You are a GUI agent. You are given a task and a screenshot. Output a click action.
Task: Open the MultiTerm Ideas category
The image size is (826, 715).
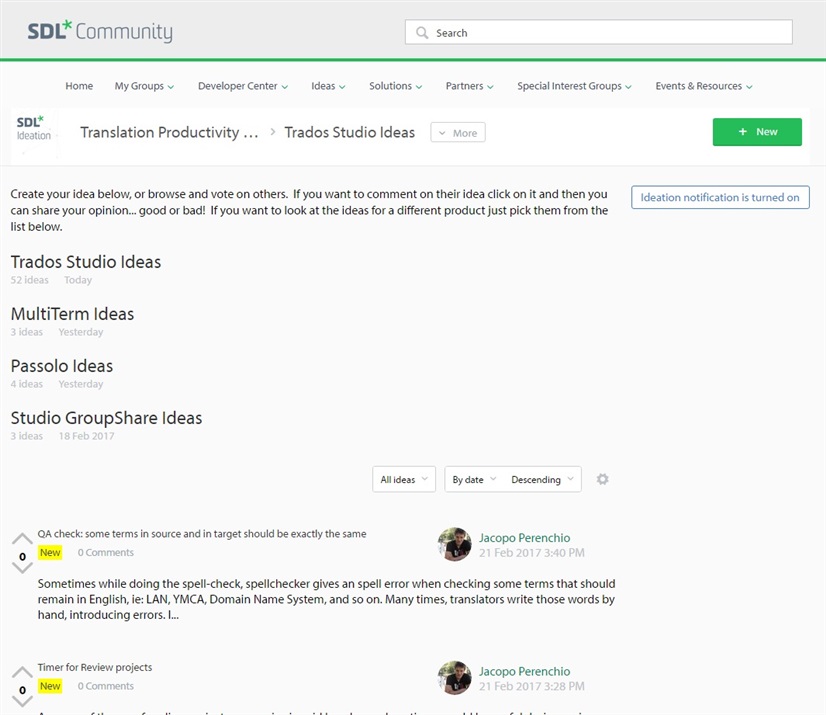pos(72,314)
